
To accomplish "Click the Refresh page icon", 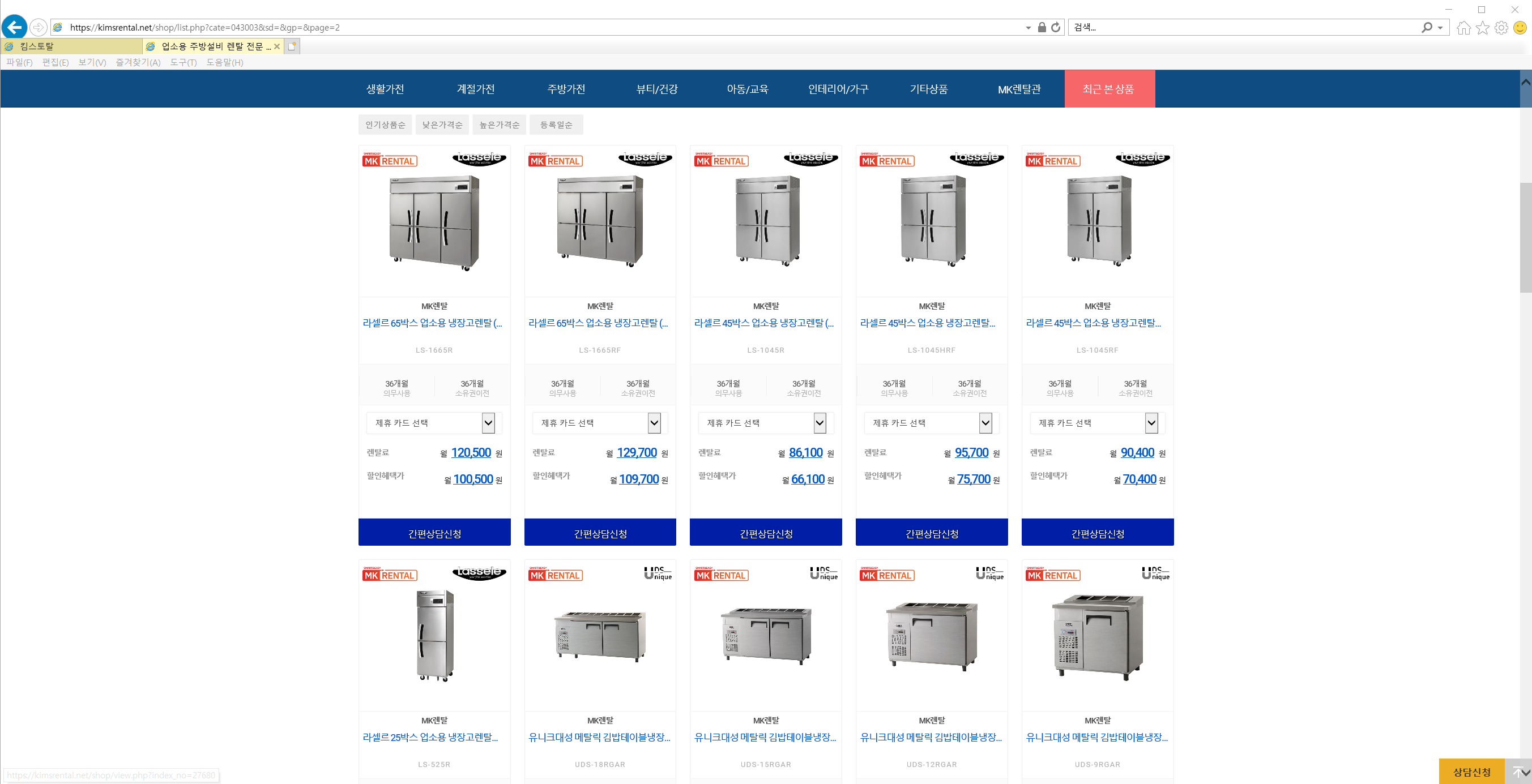I will [1056, 27].
